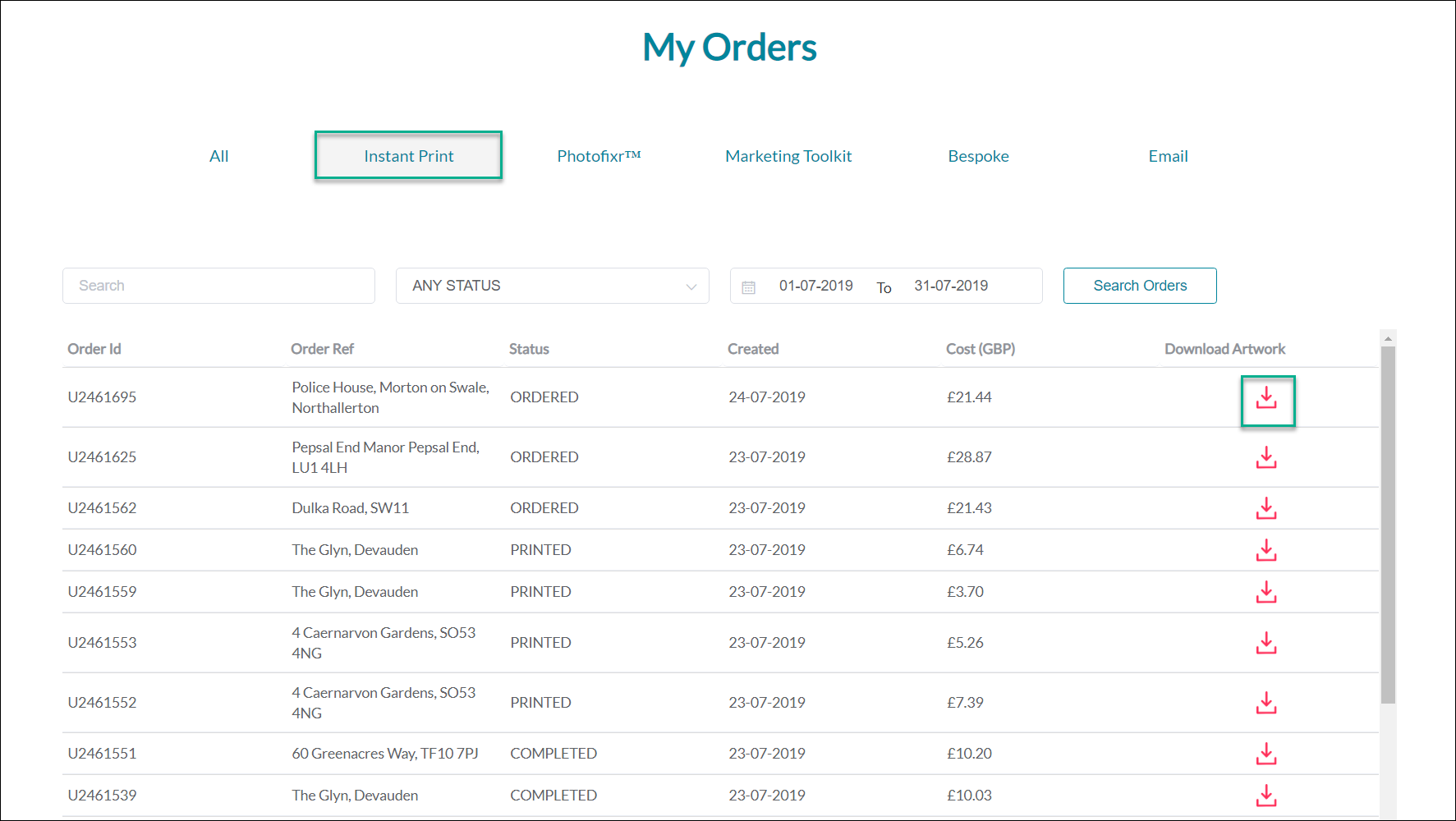Show the Bespoke orders tab
The width and height of the screenshot is (1456, 821).
pos(978,156)
